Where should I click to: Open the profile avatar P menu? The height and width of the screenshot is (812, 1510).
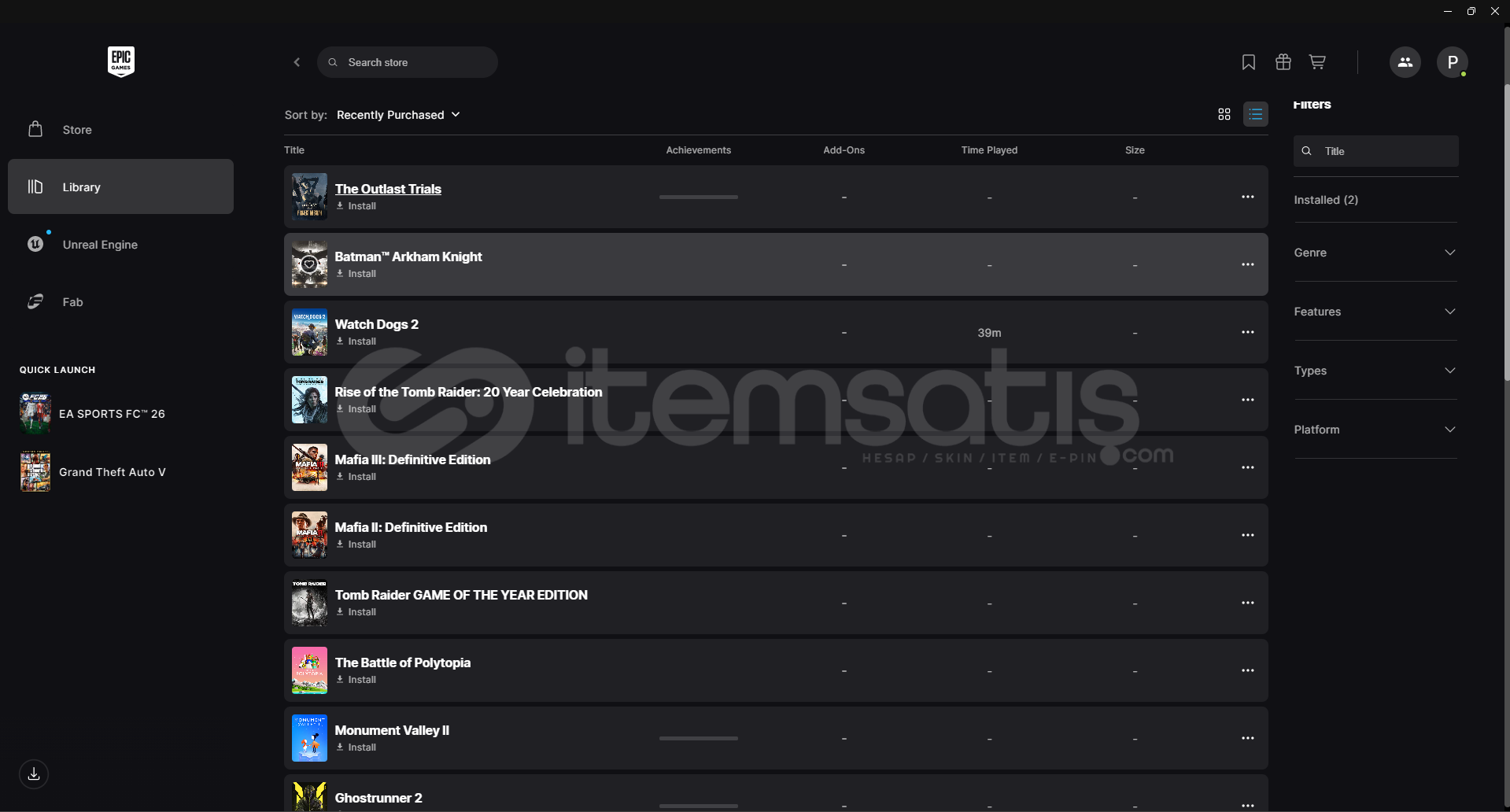[x=1453, y=62]
